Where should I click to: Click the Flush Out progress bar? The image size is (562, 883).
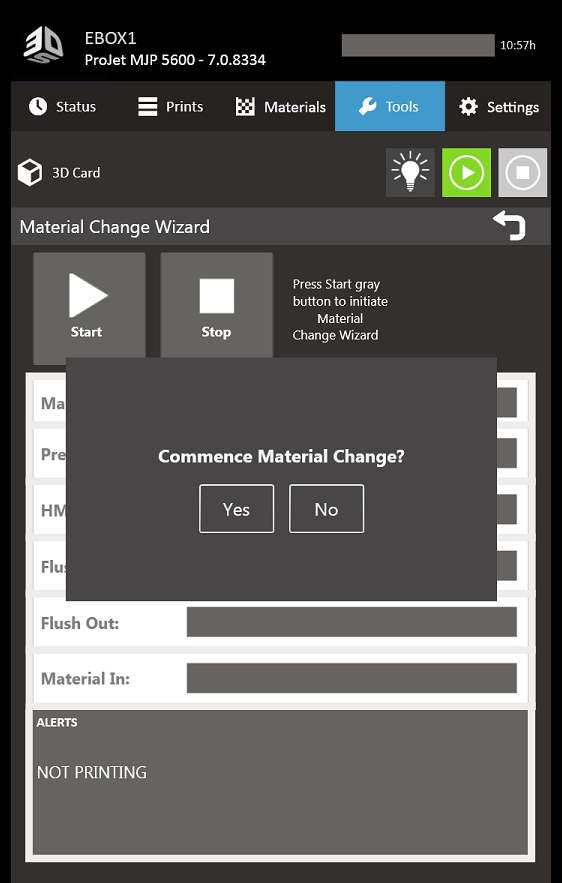pyautogui.click(x=352, y=622)
